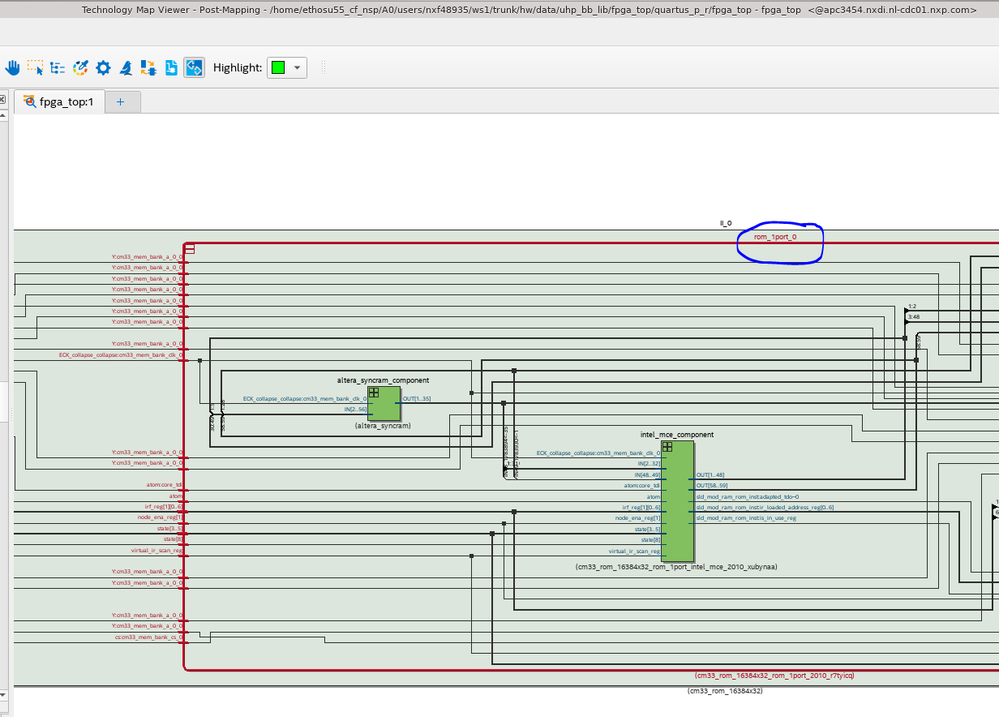Expand the altera_syncram_component block
Screen dimensions: 999x717
tap(373, 393)
